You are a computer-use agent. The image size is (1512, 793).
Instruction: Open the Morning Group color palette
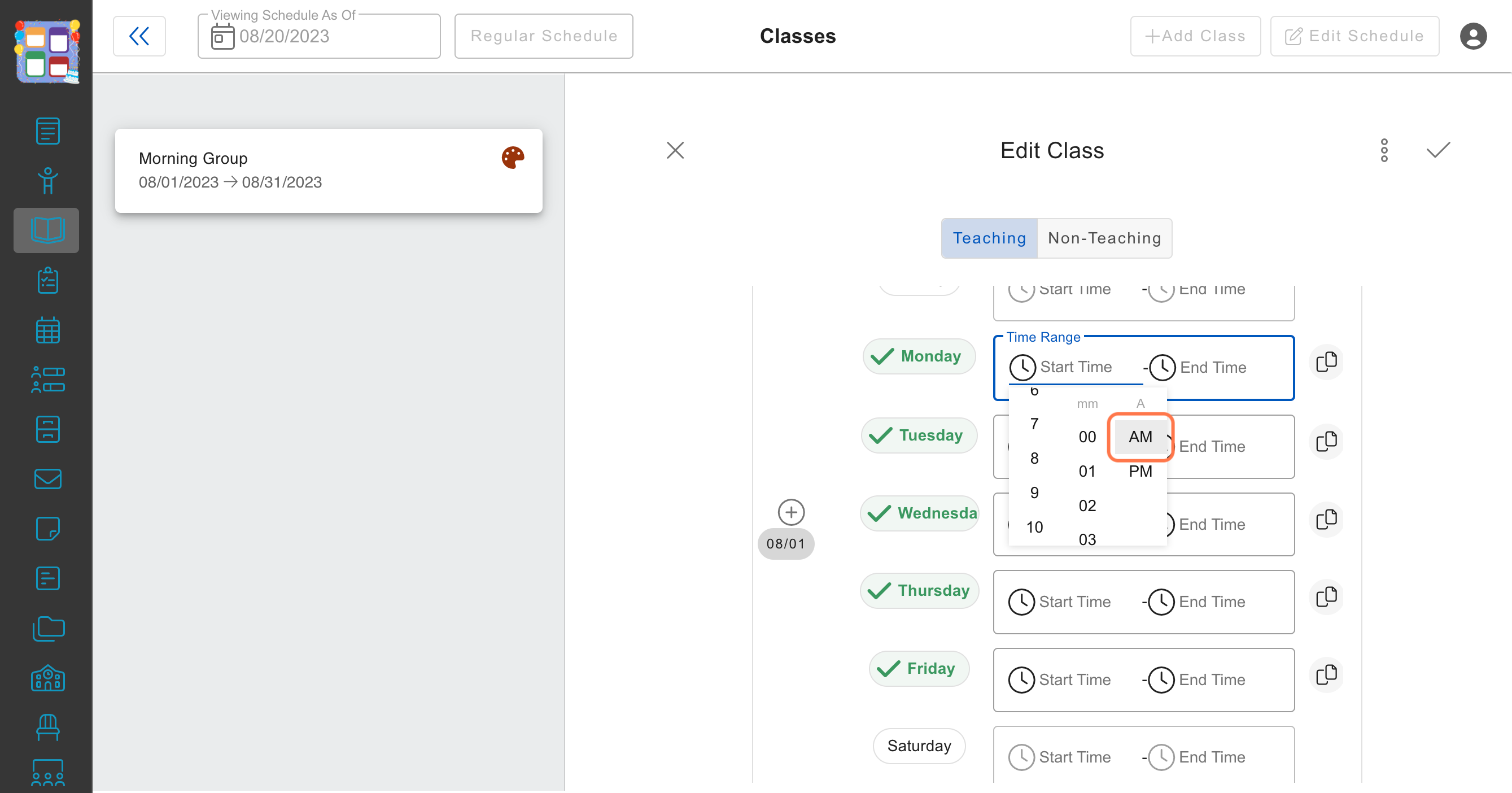[513, 158]
